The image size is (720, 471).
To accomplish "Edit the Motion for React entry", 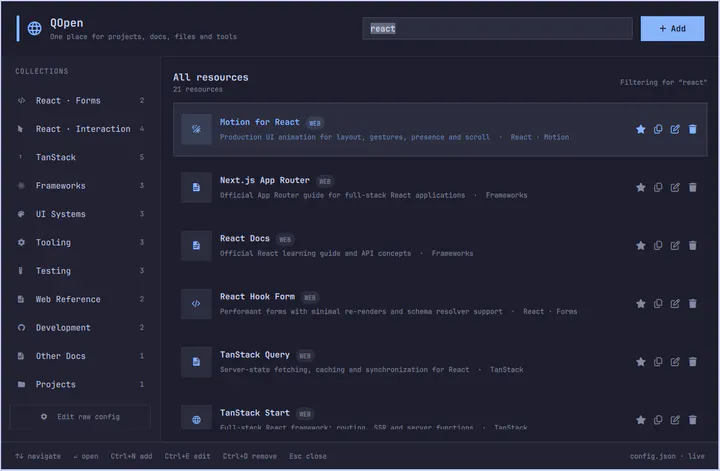I will tap(675, 129).
